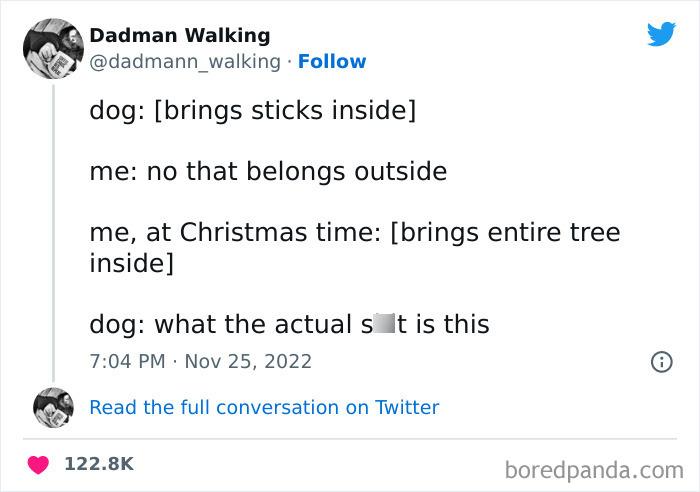The image size is (700, 492).
Task: Read the full conversation on Twitter
Action: coord(264,407)
